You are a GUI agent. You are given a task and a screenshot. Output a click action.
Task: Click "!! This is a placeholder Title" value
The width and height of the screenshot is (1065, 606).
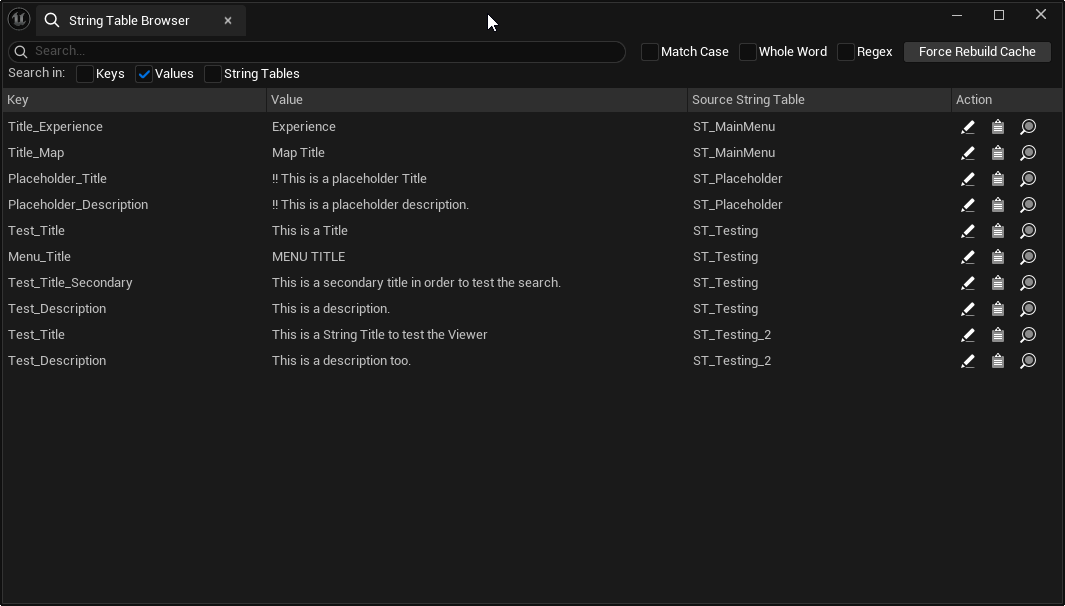(x=349, y=179)
